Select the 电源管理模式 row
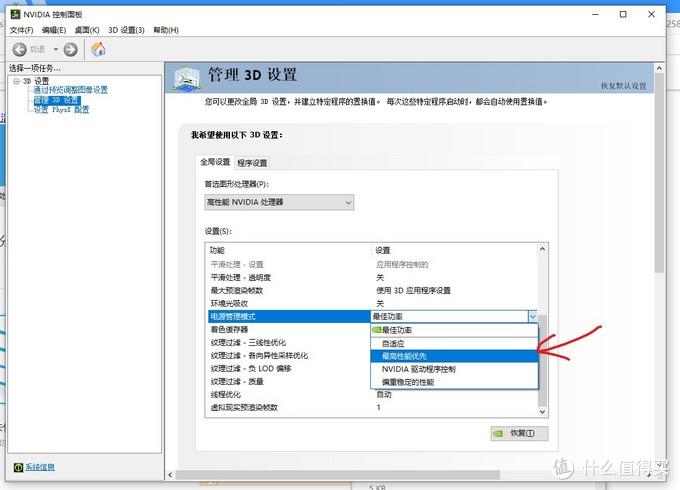The height and width of the screenshot is (490, 680). point(289,317)
